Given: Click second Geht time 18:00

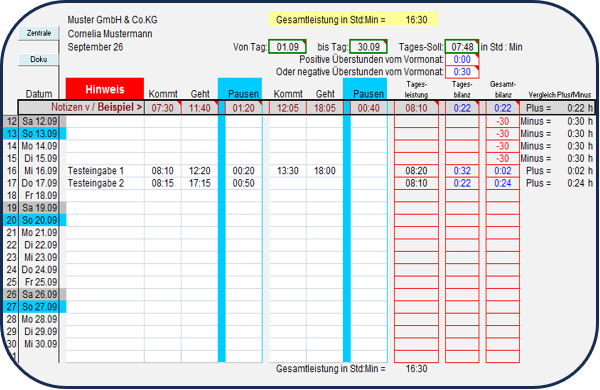Looking at the screenshot, I should pos(325,171).
